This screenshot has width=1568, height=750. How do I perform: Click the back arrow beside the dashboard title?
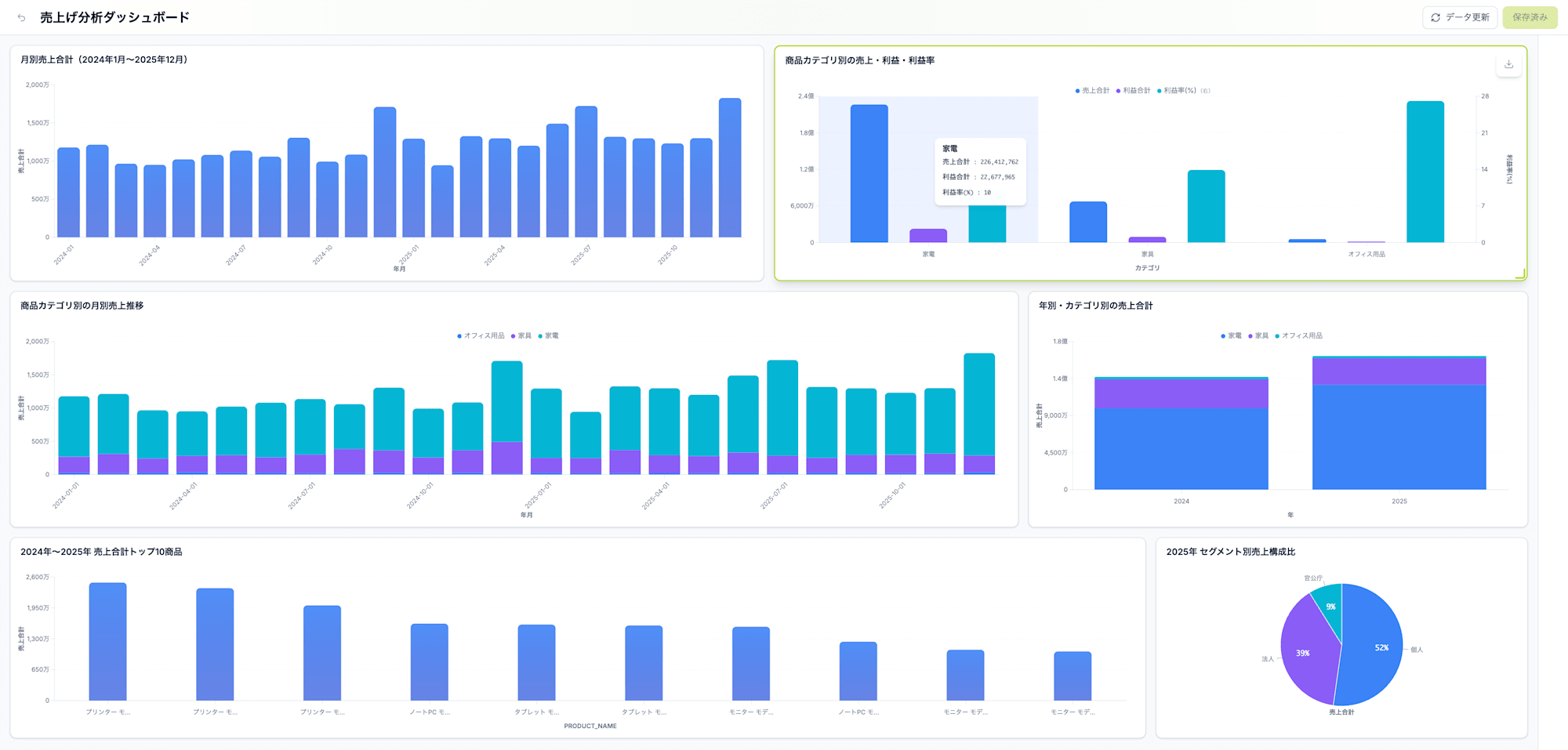coord(21,17)
